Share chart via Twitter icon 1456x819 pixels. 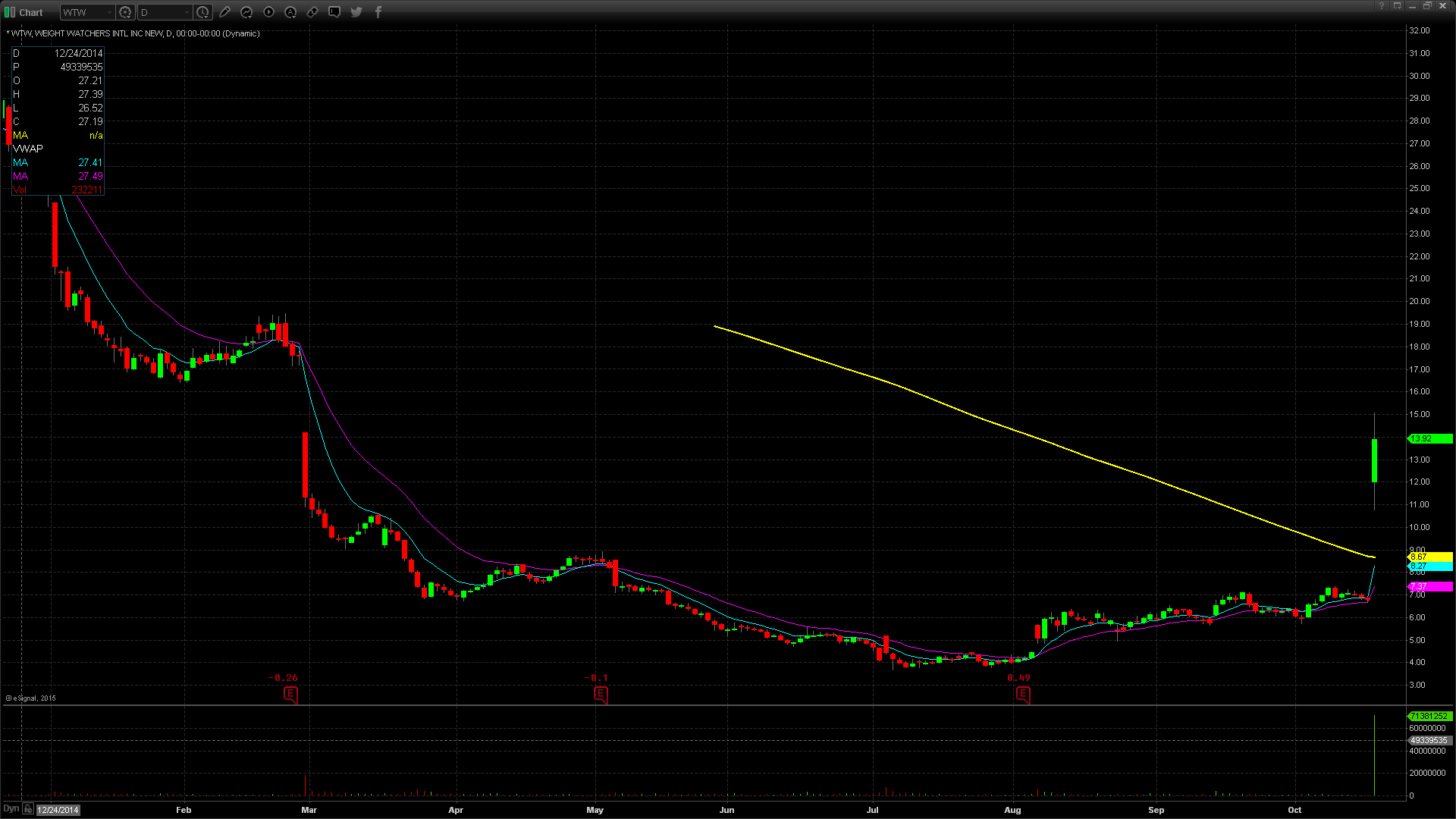pos(356,12)
